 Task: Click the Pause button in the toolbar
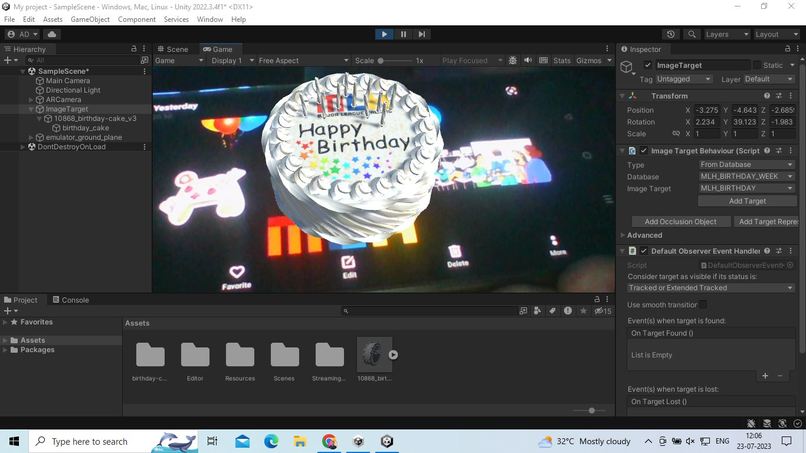click(404, 34)
